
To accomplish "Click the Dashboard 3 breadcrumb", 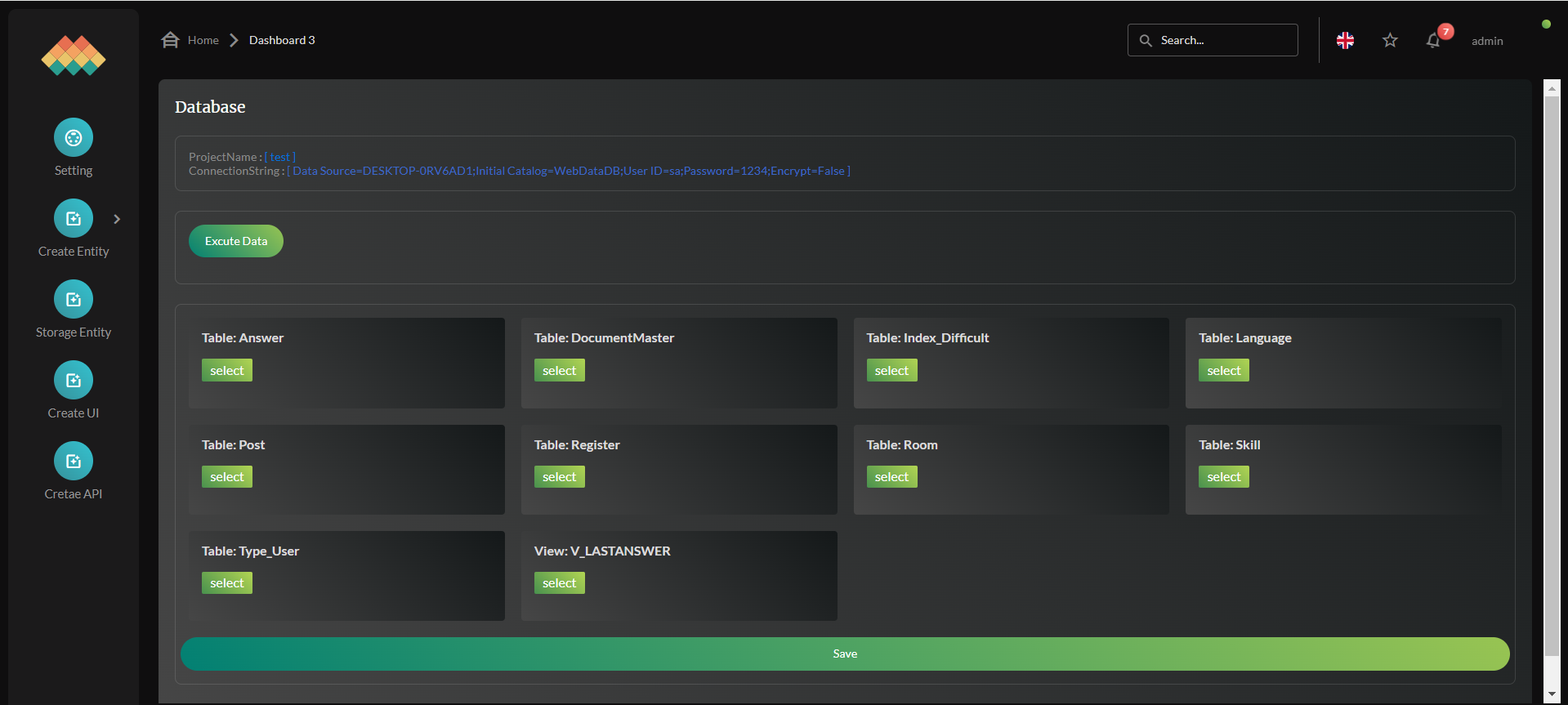I will (282, 40).
